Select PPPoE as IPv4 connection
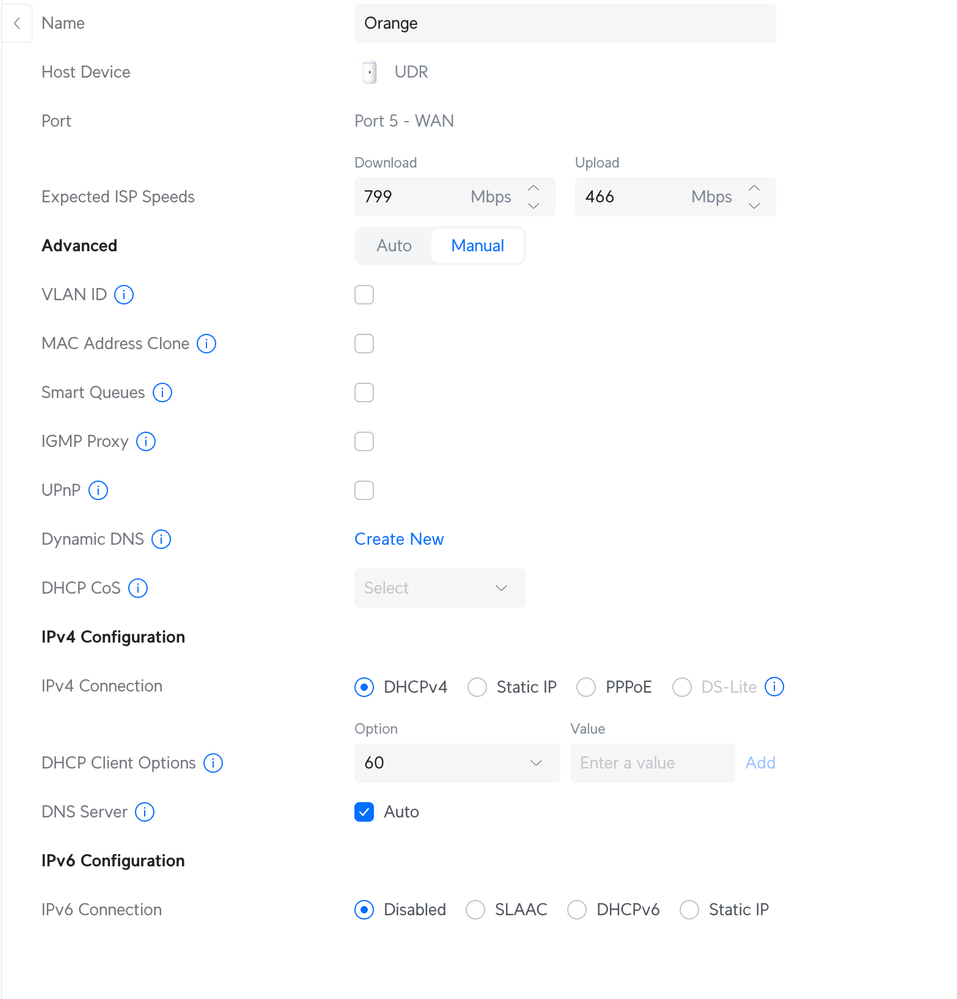 click(586, 687)
